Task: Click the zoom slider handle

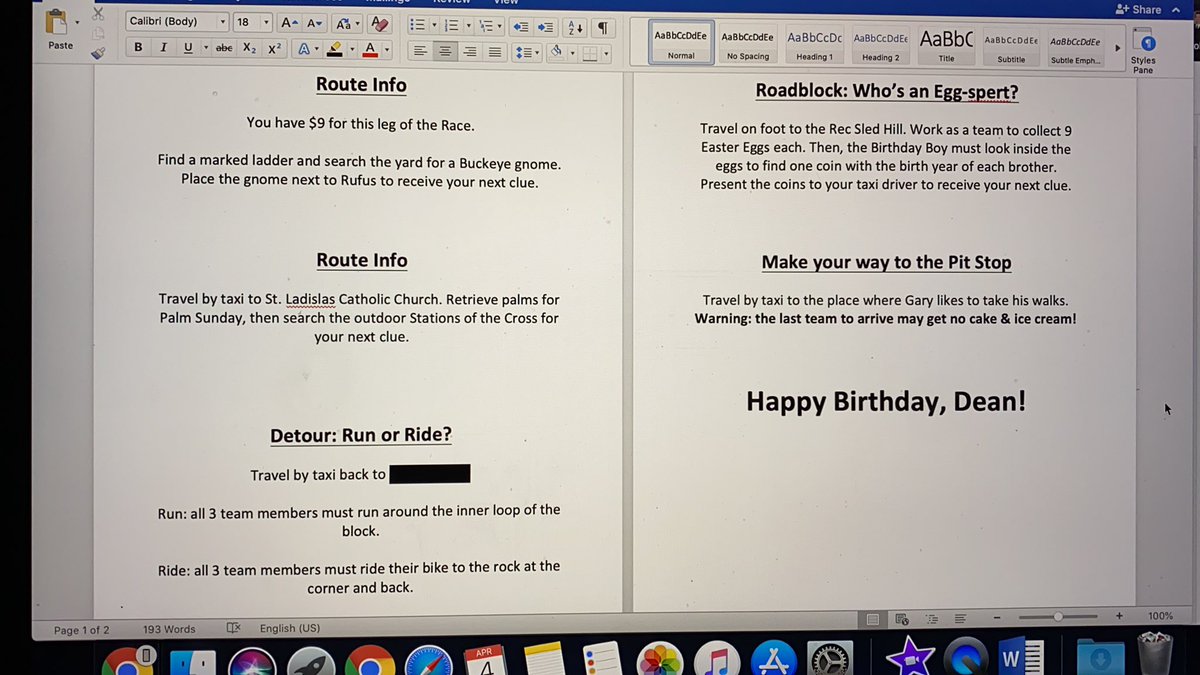Action: [x=1058, y=616]
